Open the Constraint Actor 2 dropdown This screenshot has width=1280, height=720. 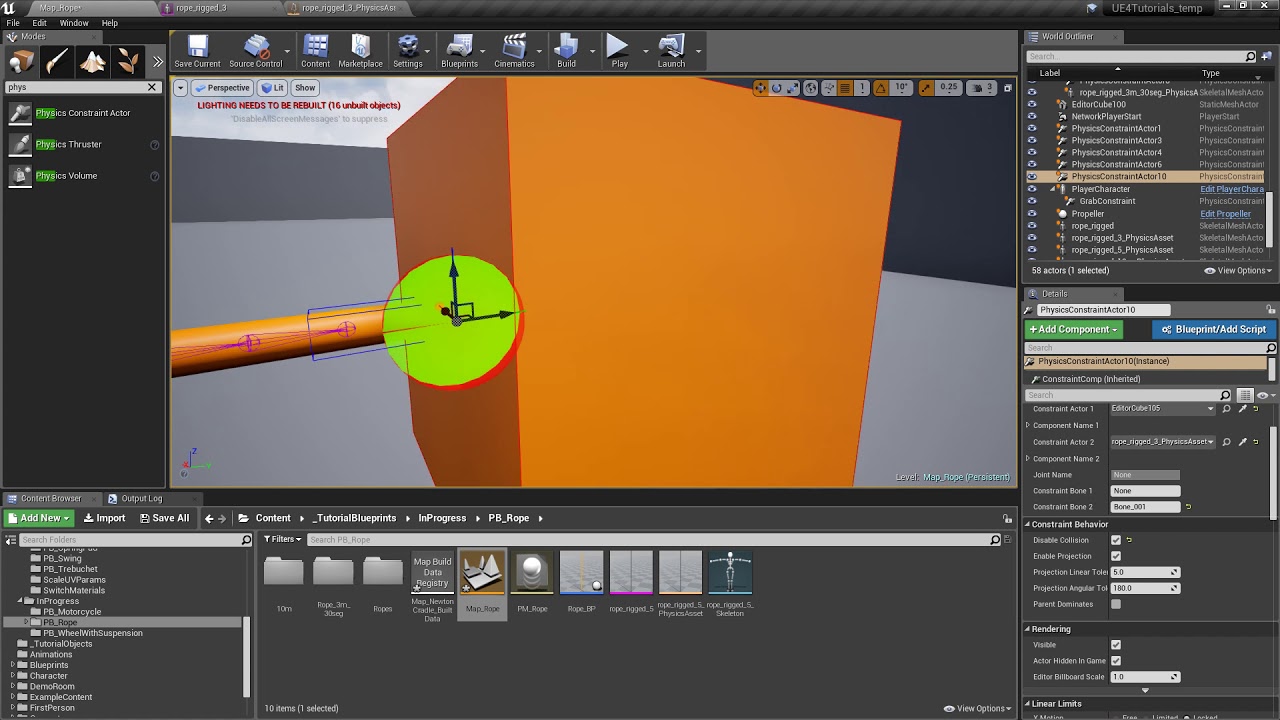tap(1163, 442)
